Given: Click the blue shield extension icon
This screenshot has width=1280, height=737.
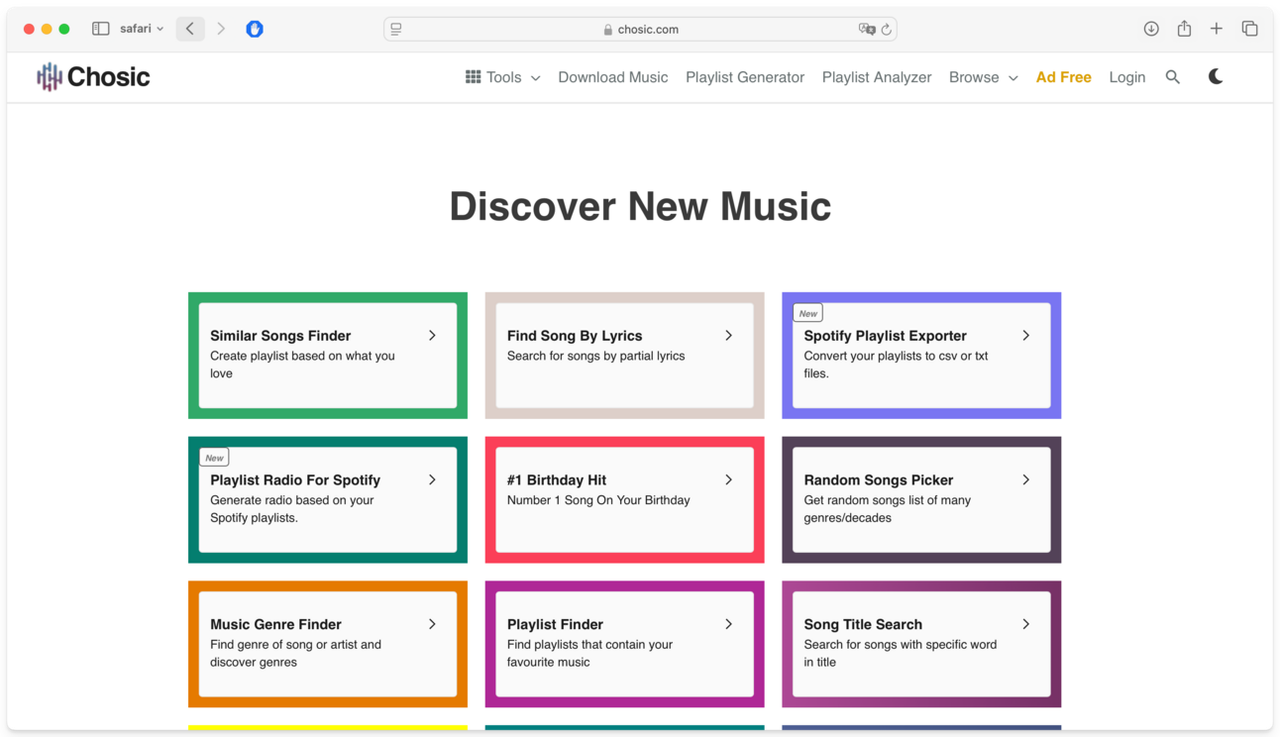Looking at the screenshot, I should tap(255, 29).
